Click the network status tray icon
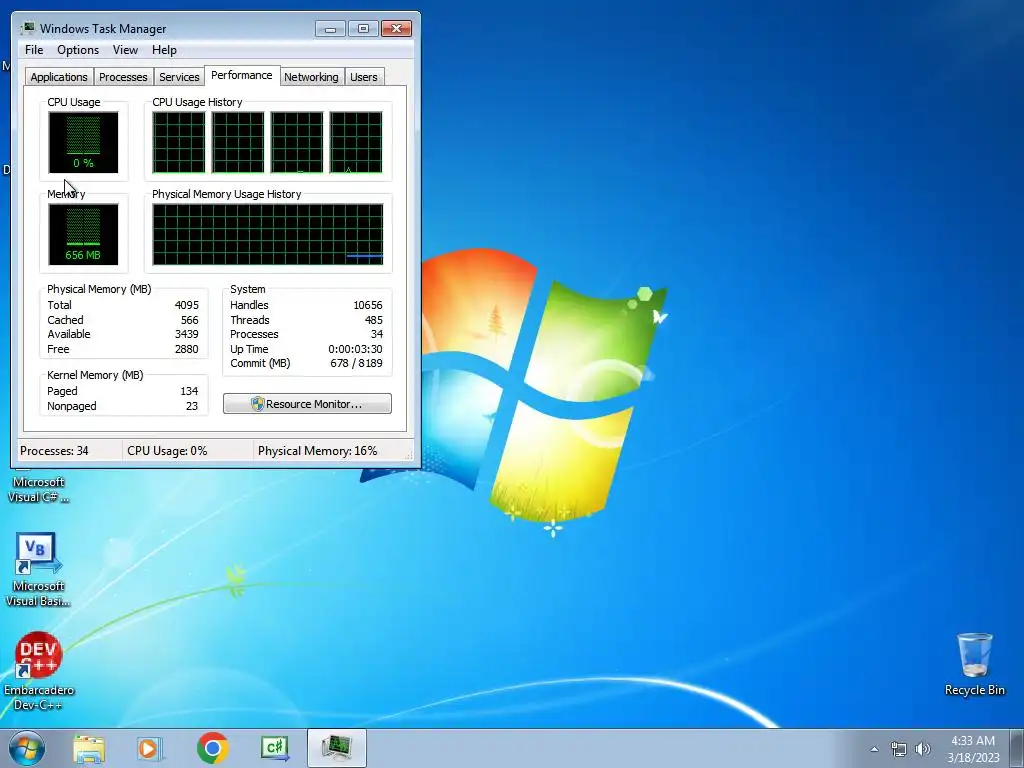This screenshot has width=1024, height=768. click(x=899, y=749)
